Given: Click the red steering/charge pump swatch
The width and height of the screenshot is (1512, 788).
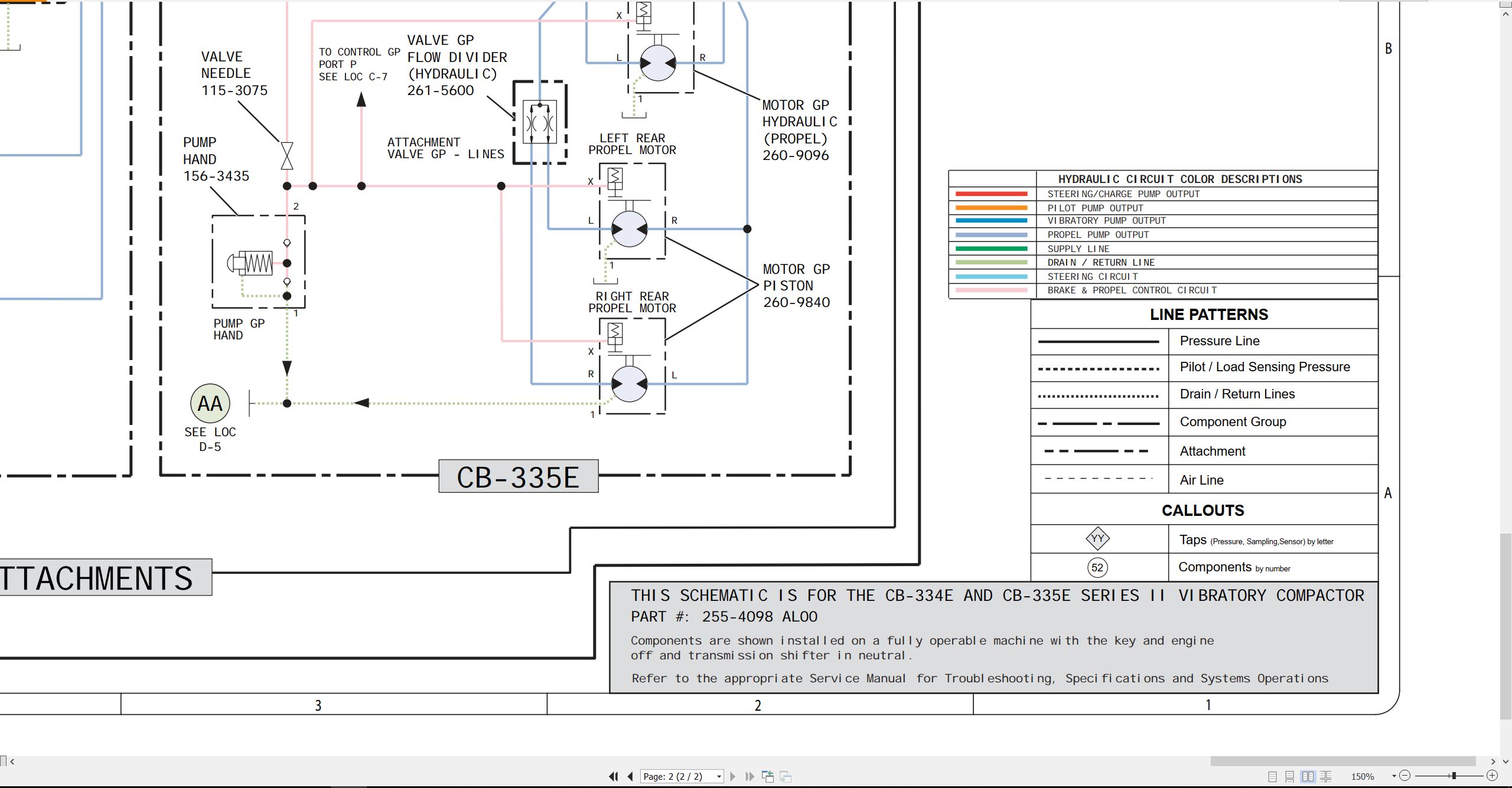Looking at the screenshot, I should [x=991, y=194].
